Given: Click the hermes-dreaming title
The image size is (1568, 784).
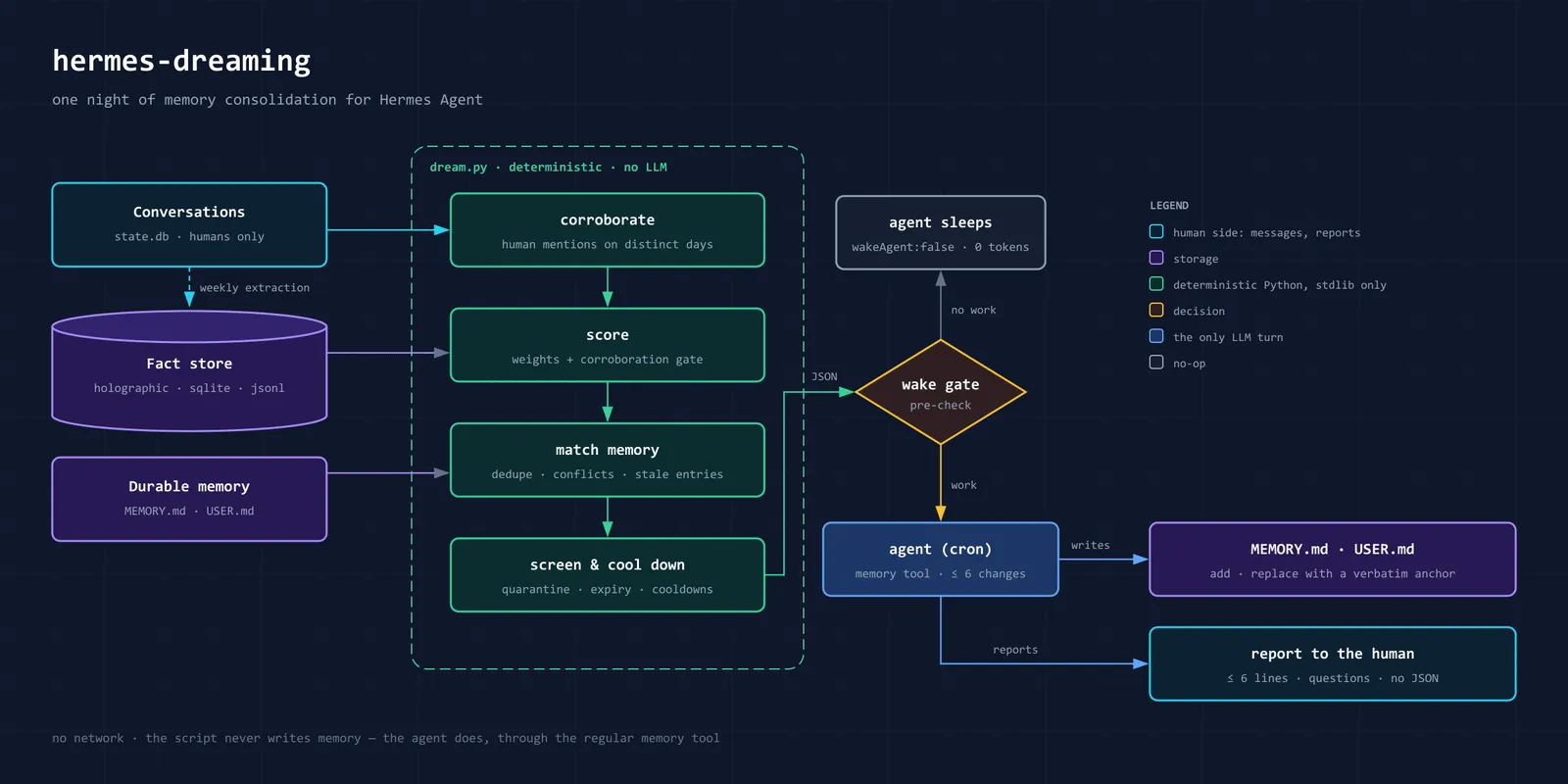Looking at the screenshot, I should (x=181, y=61).
